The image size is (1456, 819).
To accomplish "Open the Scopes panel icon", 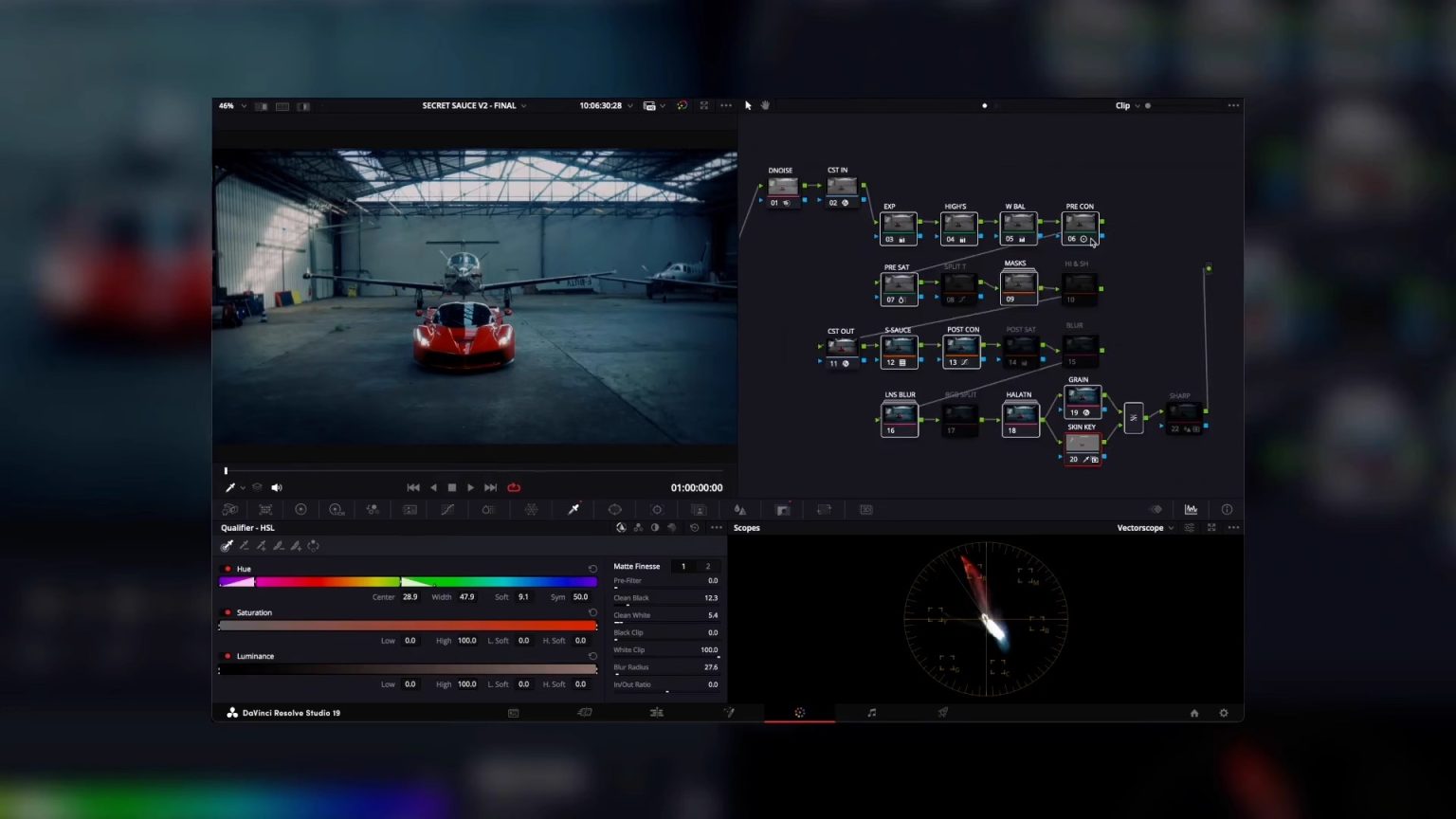I will pyautogui.click(x=1191, y=510).
